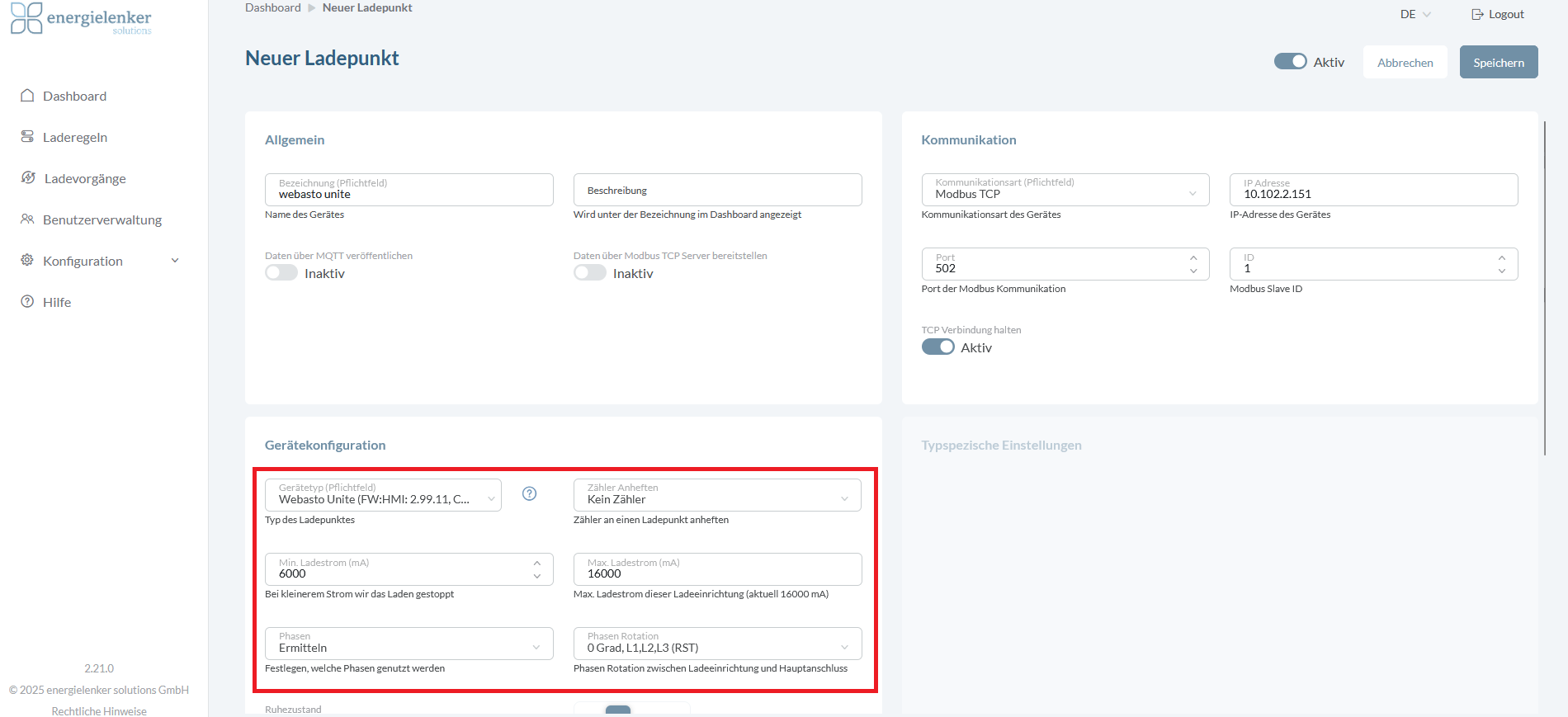Toggle Daten über MQTT veröffentlichen switch
Viewport: 1568px width, 717px height.
(281, 272)
